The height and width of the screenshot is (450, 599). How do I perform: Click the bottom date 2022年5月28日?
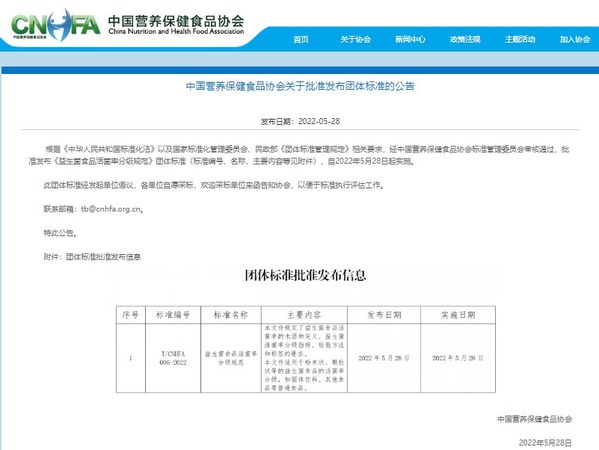pos(545,443)
